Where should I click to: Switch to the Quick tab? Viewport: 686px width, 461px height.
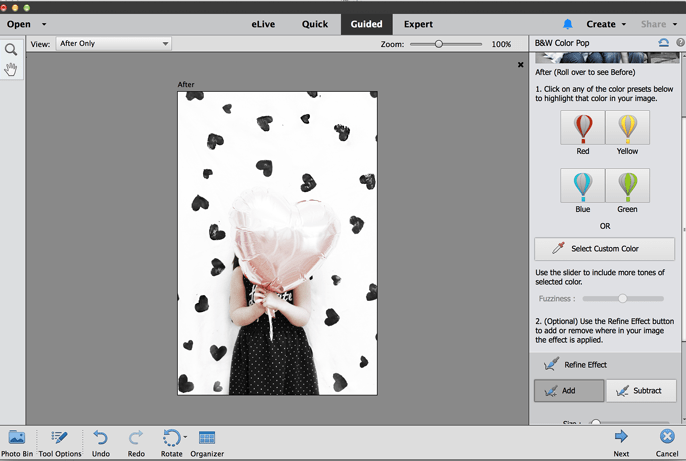tap(315, 24)
